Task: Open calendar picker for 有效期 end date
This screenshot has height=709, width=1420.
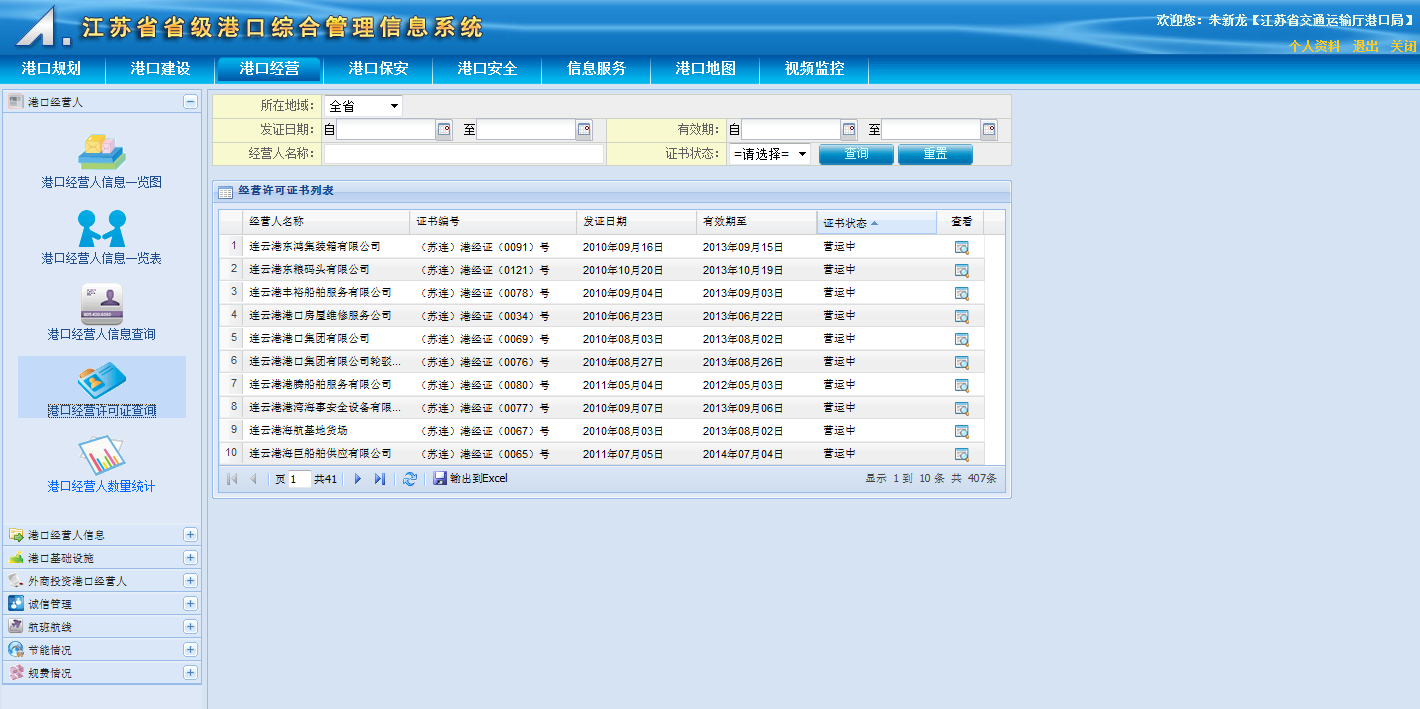Action: (989, 130)
